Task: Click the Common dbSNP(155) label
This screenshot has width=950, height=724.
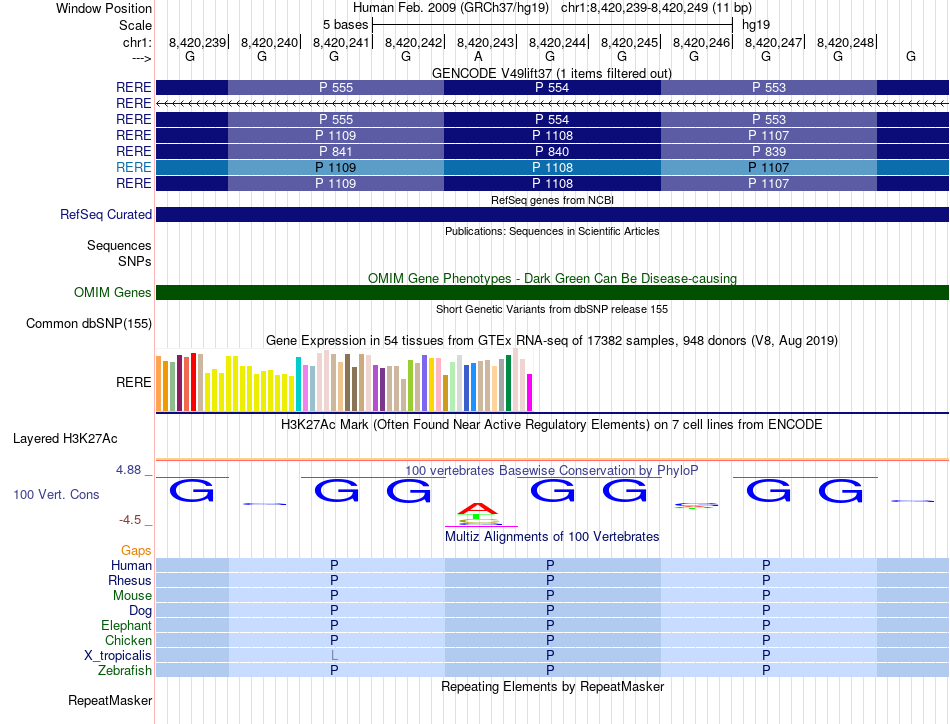Action: tap(88, 324)
